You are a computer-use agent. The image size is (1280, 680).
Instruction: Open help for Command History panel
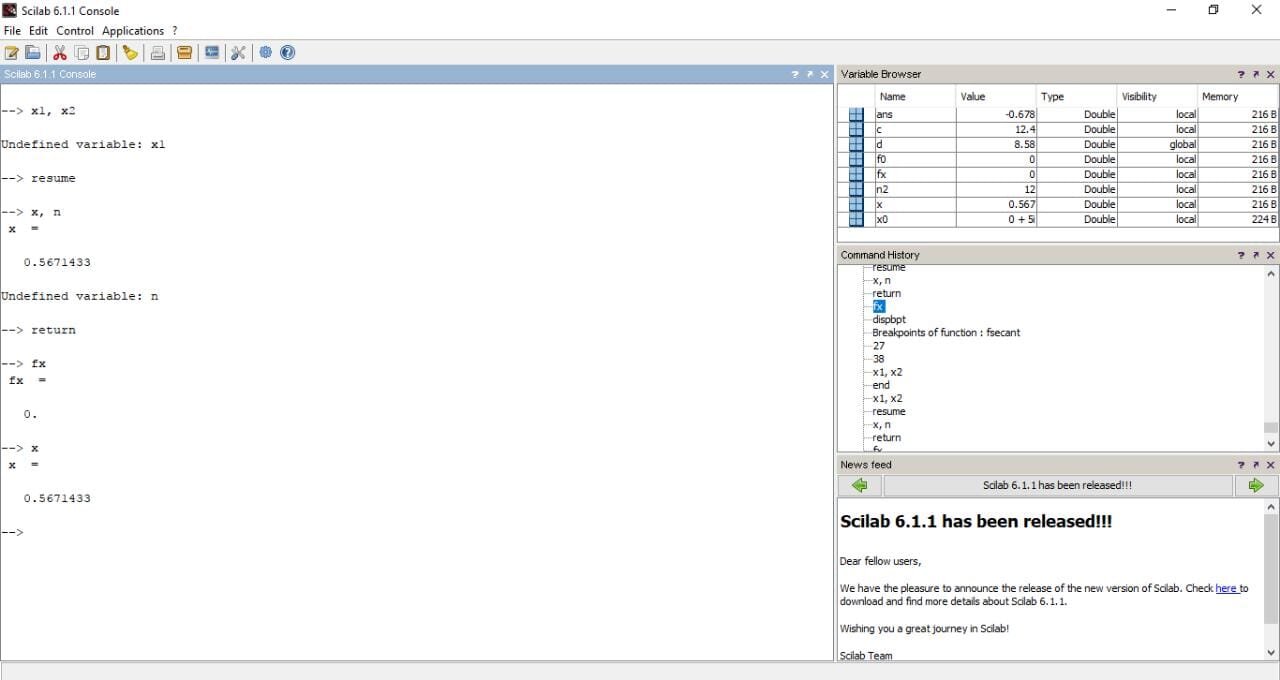coord(1241,255)
